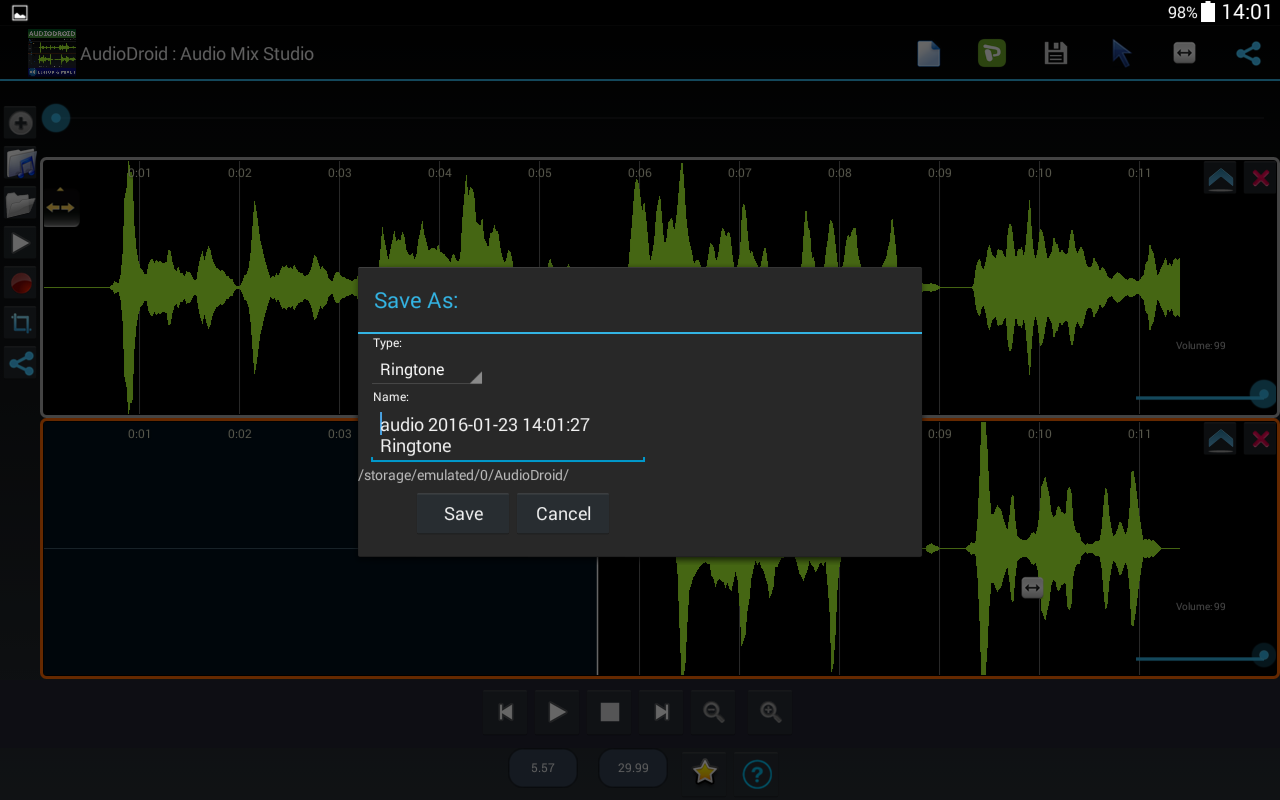The width and height of the screenshot is (1280, 800).
Task: Click the 5.57 time position button
Action: click(543, 768)
